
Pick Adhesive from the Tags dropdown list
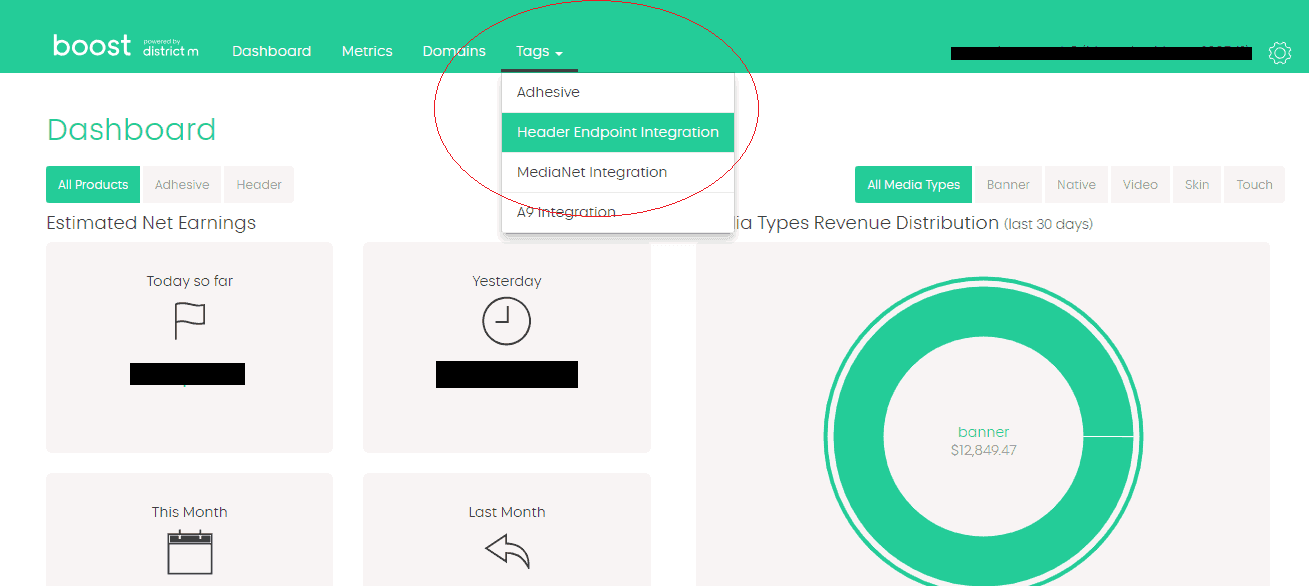pyautogui.click(x=548, y=92)
